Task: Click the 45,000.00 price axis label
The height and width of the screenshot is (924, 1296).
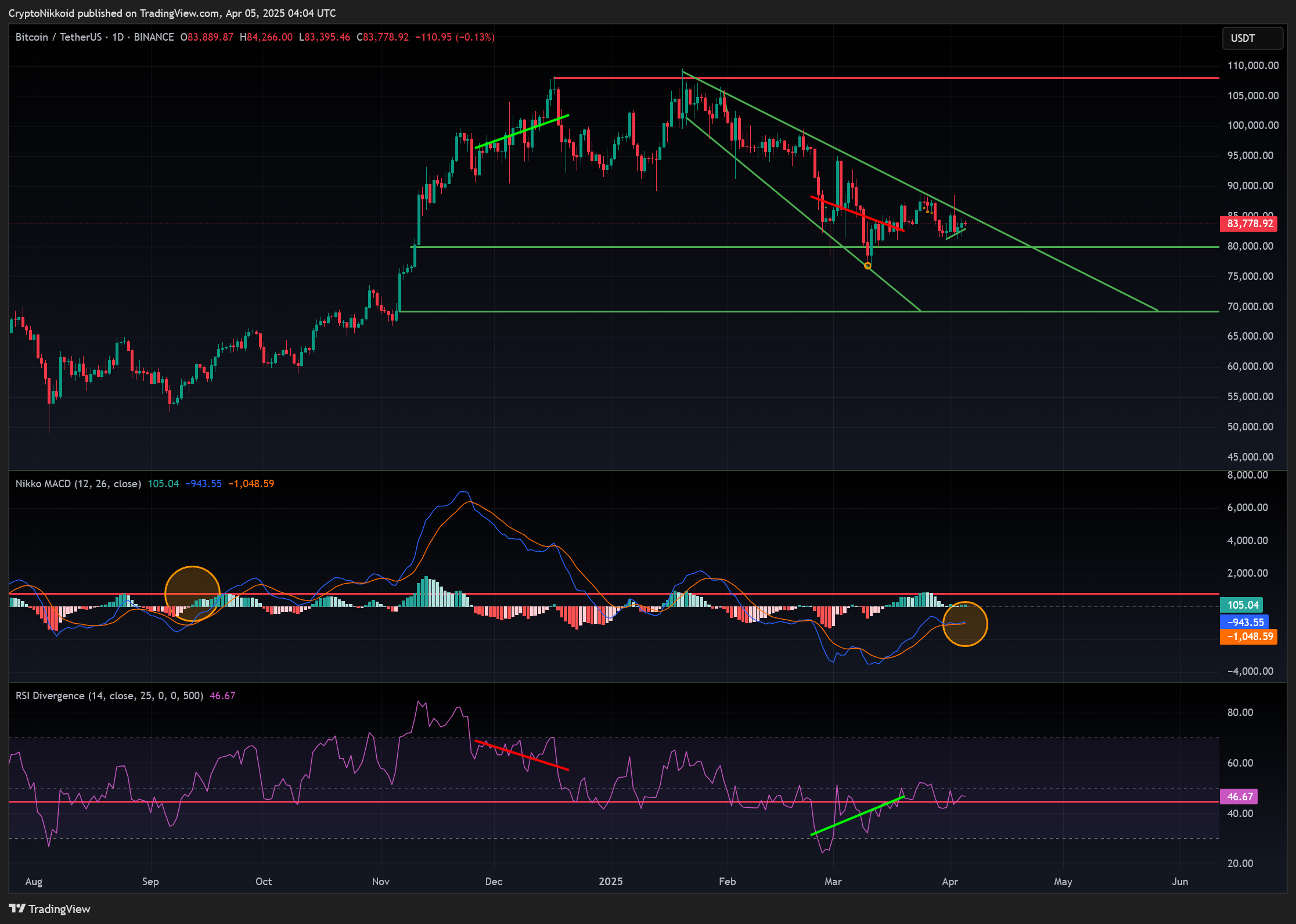Action: (1250, 457)
